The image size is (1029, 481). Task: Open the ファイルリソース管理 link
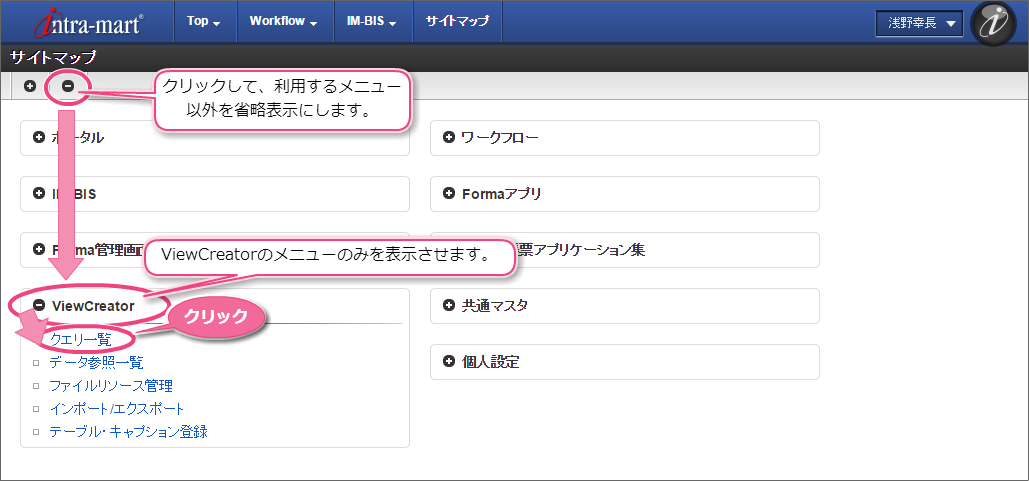click(x=112, y=385)
